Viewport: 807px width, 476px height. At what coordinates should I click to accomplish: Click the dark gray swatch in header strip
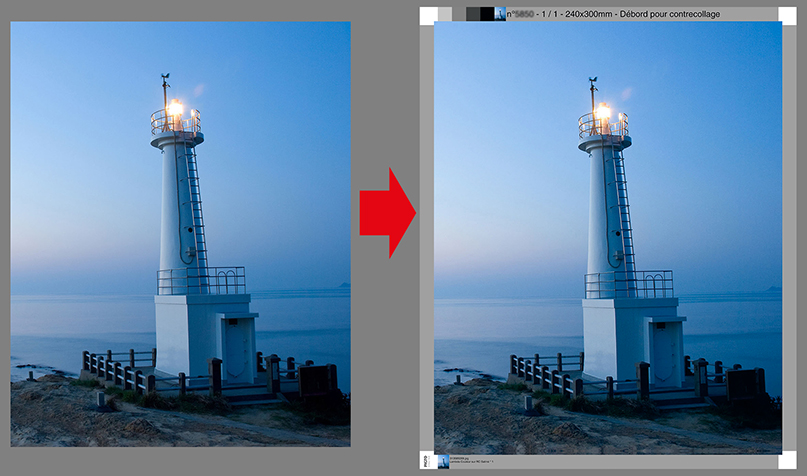pos(473,14)
